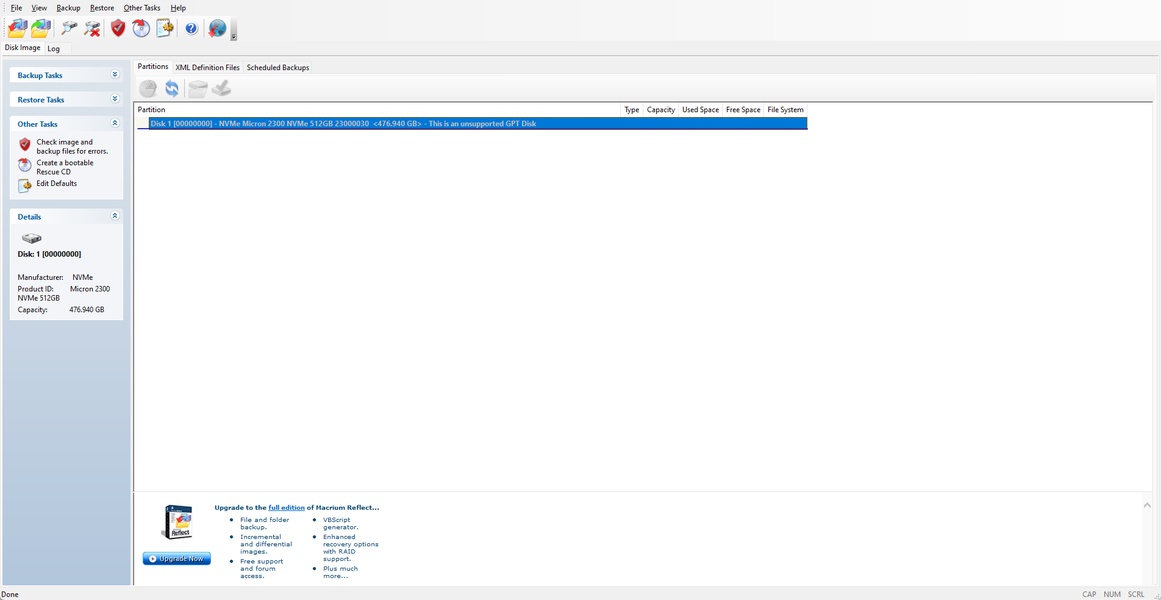This screenshot has height=600, width=1161.
Task: Expand the Restore Tasks panel
Action: pyautogui.click(x=115, y=100)
